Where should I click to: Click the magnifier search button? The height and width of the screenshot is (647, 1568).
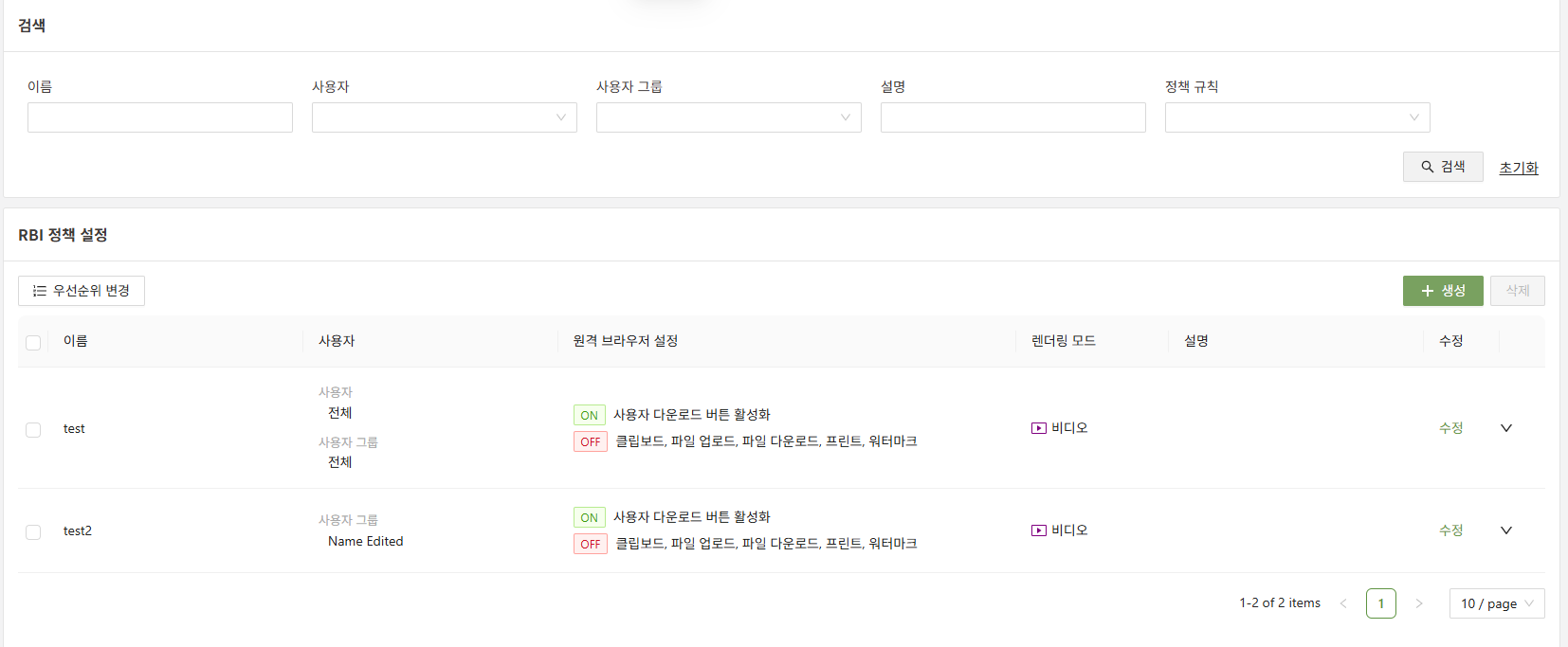[x=1442, y=167]
